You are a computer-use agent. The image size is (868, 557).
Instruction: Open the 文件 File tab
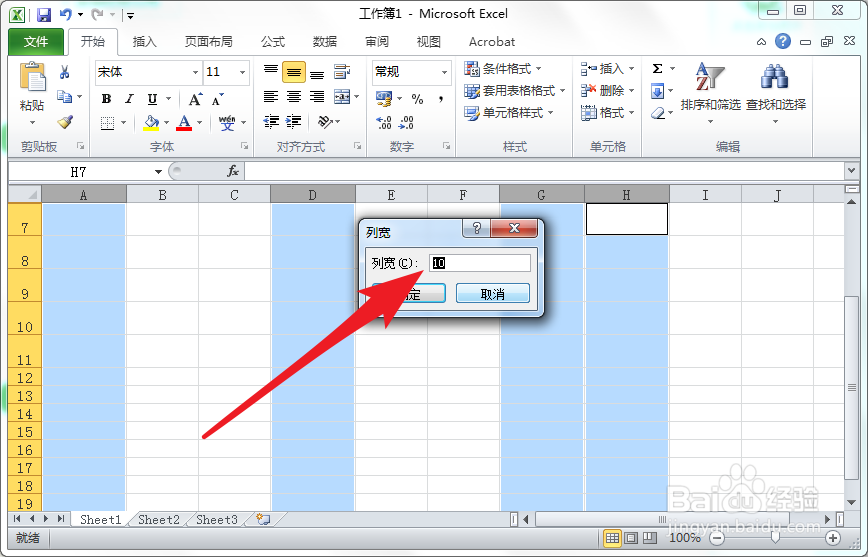36,42
